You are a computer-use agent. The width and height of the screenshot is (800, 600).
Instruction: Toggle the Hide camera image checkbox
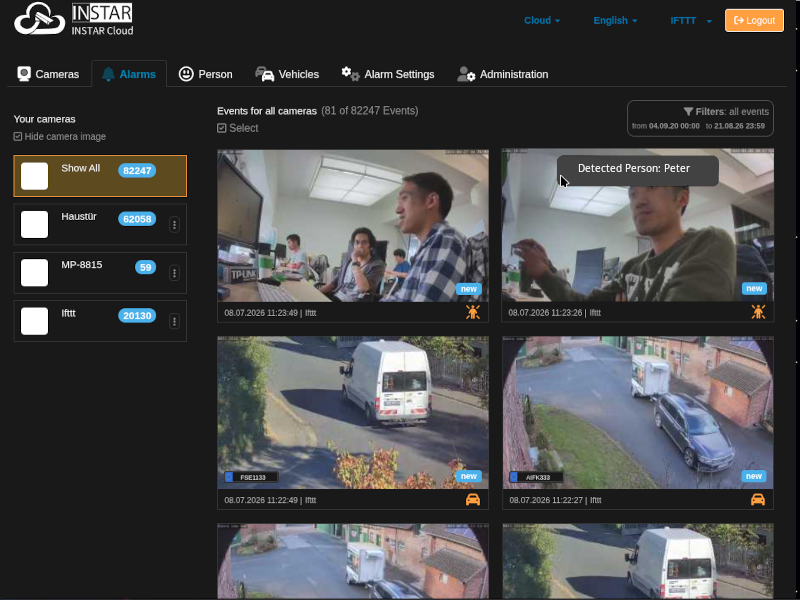(18, 136)
